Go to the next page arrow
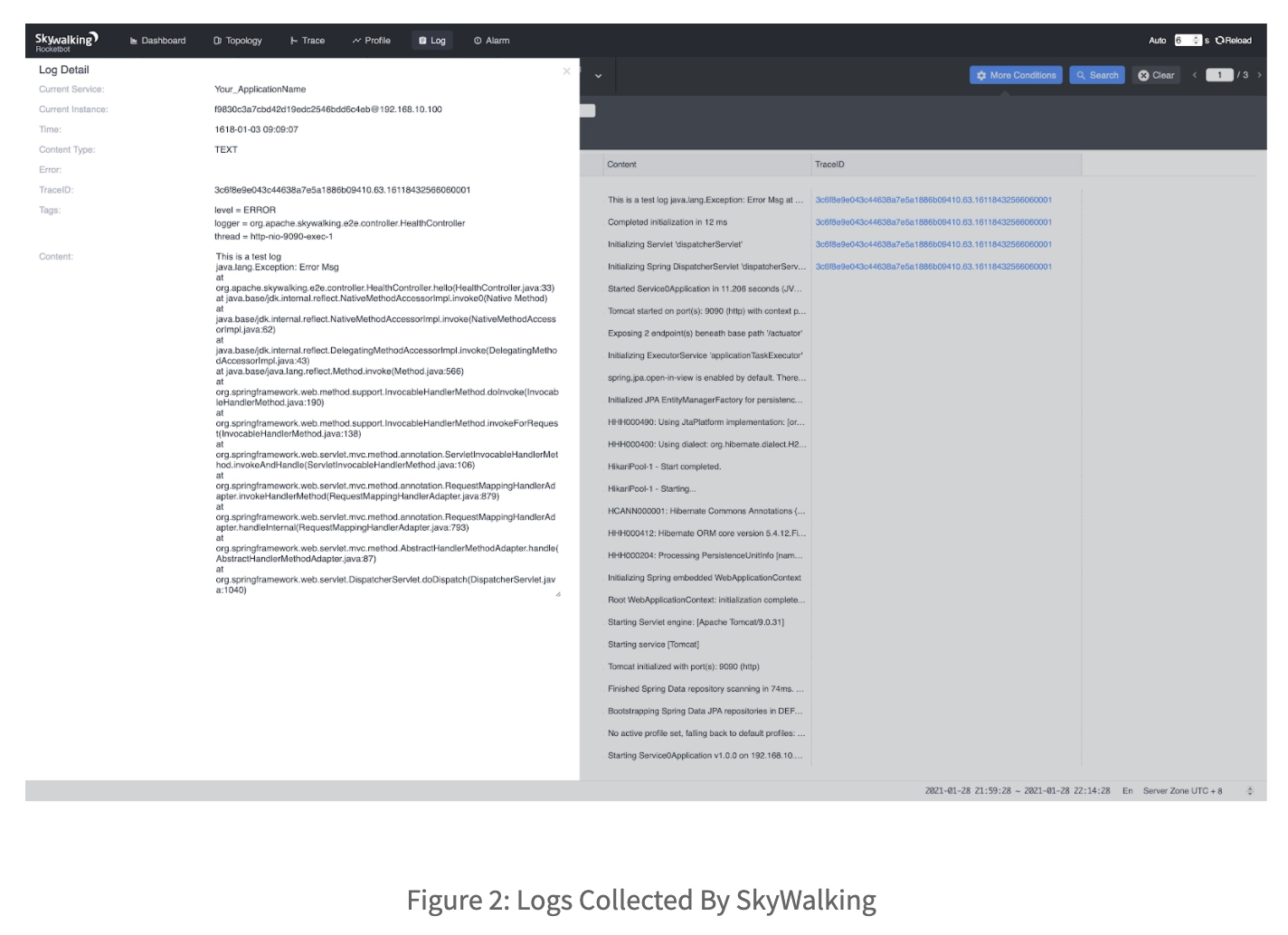The width and height of the screenshot is (1288, 935). coord(1259,75)
